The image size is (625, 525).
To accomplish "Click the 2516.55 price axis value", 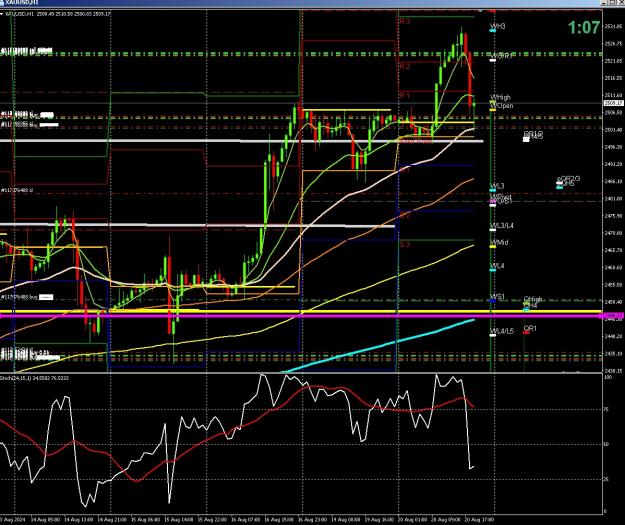I will (x=613, y=78).
